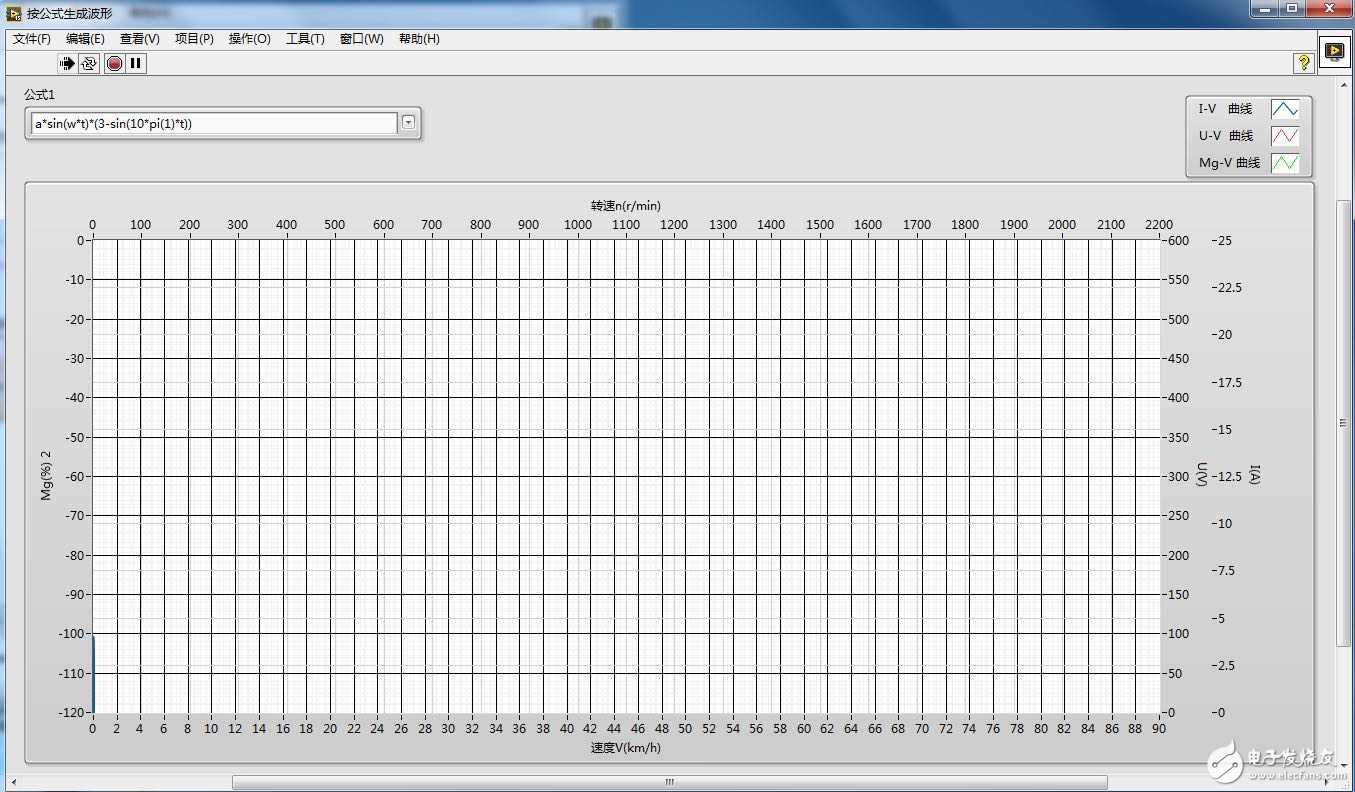
Task: Open the 窗口(W) menu
Action: pyautogui.click(x=361, y=39)
